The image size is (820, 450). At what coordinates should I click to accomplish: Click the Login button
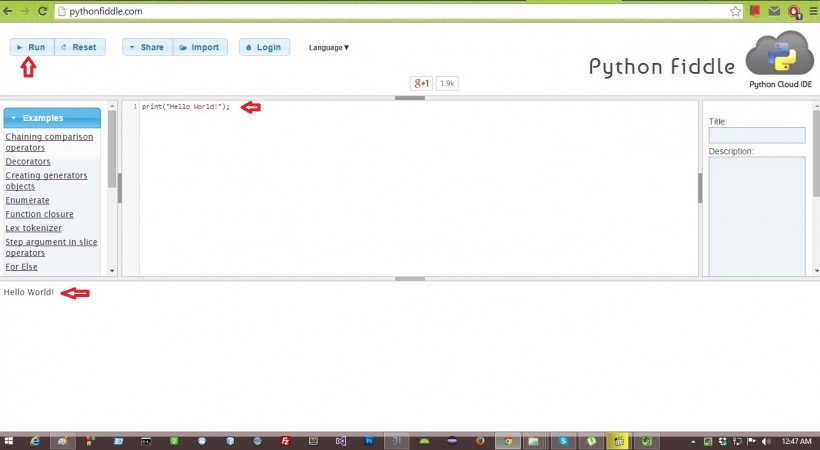[x=264, y=47]
